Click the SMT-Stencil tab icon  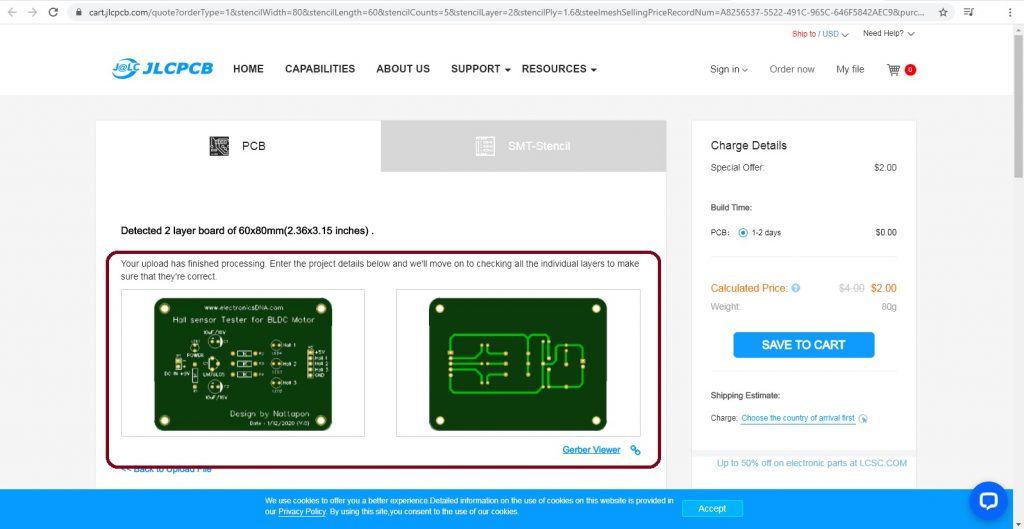point(485,146)
